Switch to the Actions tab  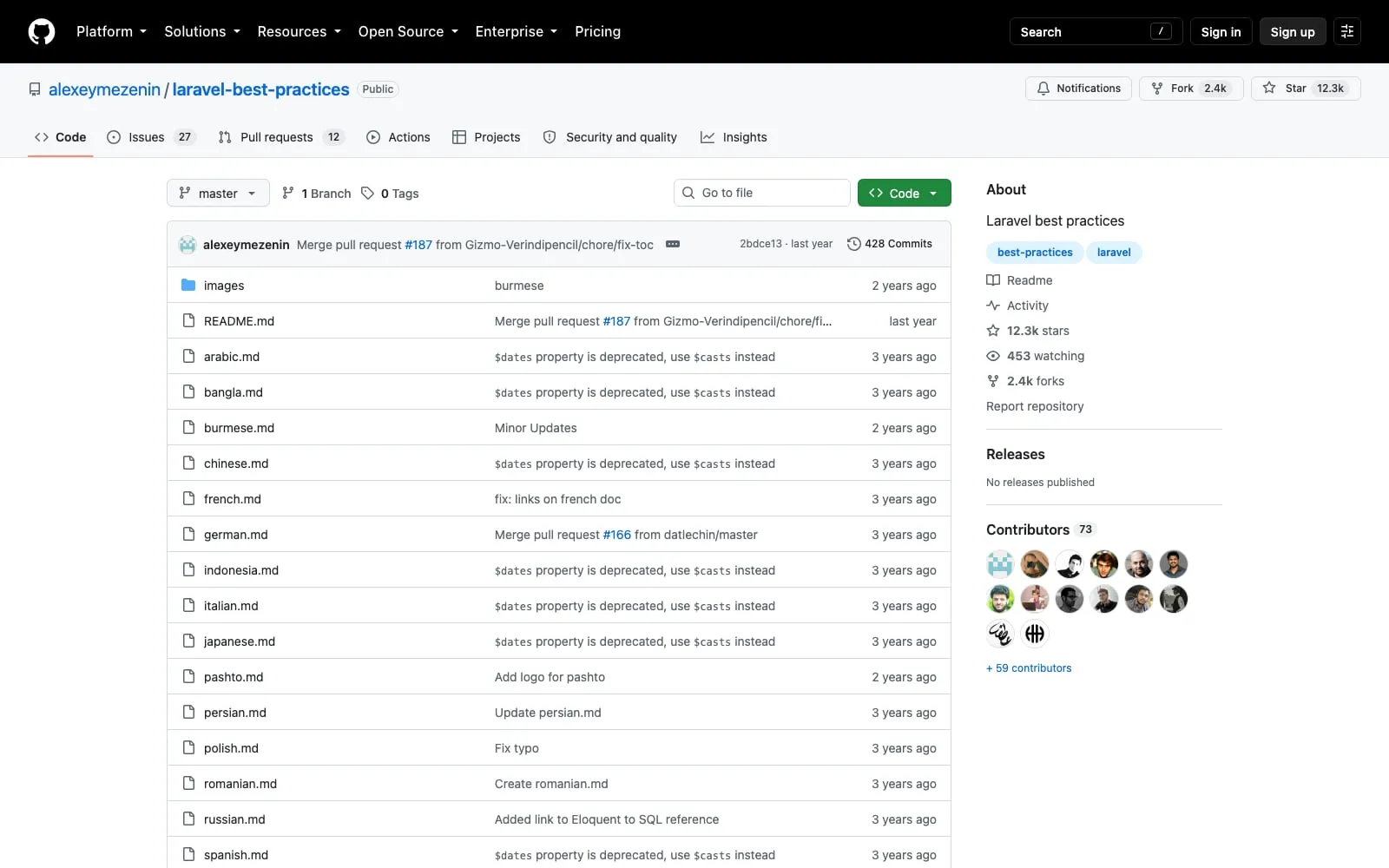pyautogui.click(x=398, y=137)
